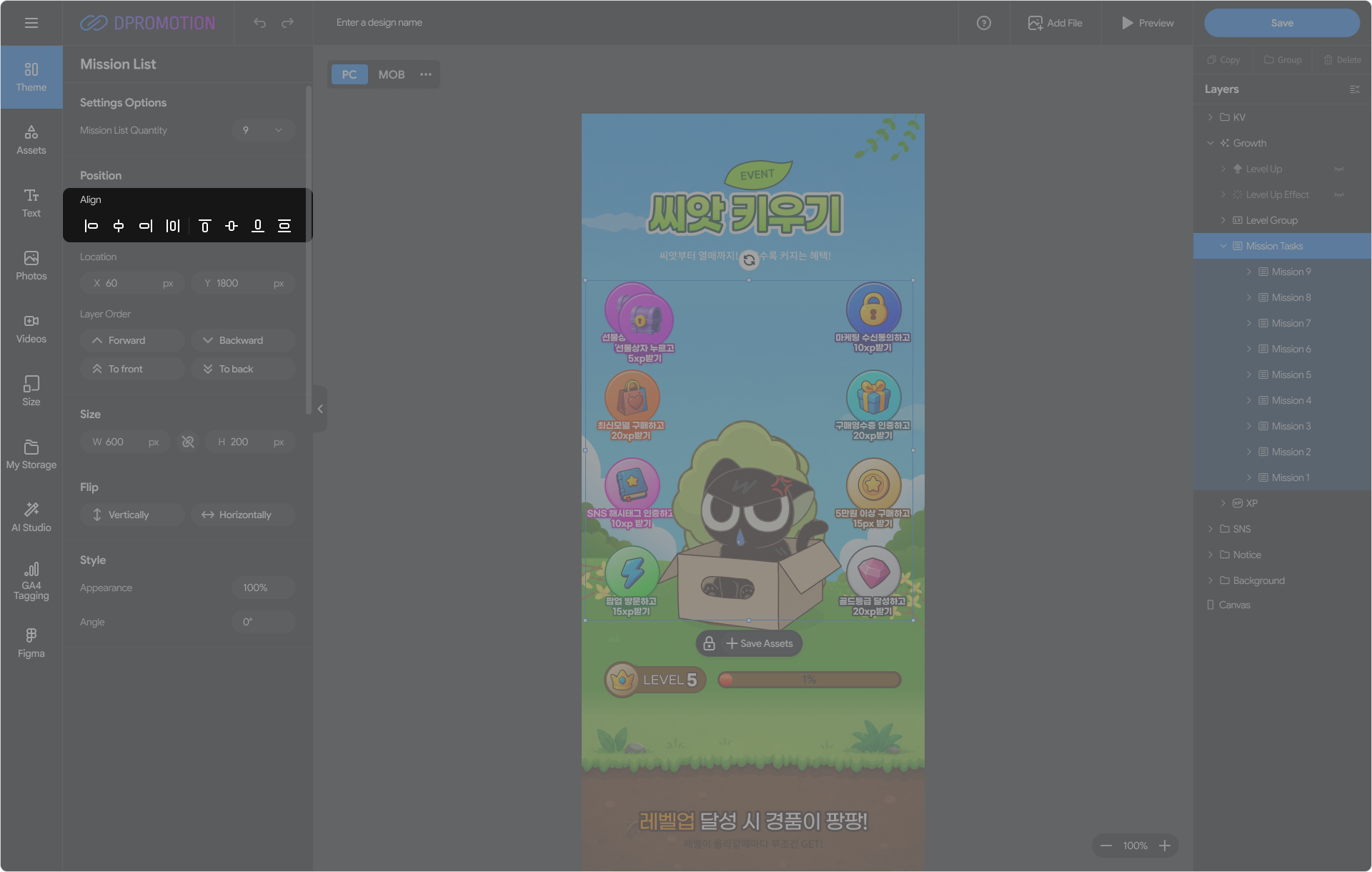The height and width of the screenshot is (872, 1372).
Task: Collapse the left properties panel arrow
Action: click(x=320, y=409)
